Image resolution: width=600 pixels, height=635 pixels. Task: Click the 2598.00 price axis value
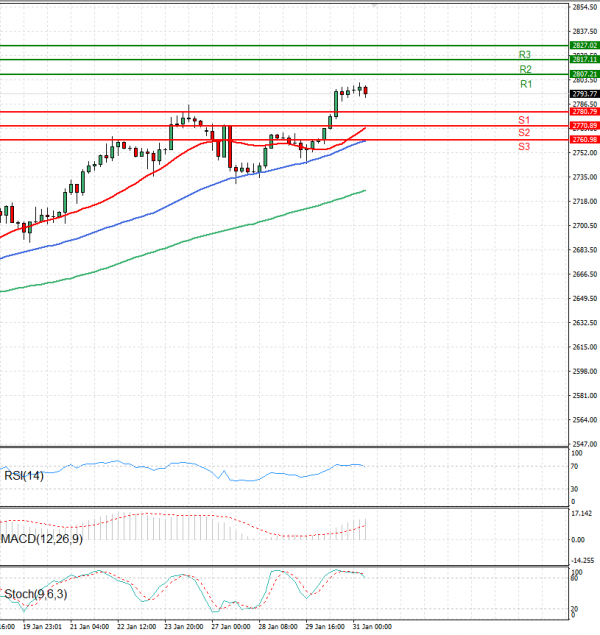(x=585, y=372)
